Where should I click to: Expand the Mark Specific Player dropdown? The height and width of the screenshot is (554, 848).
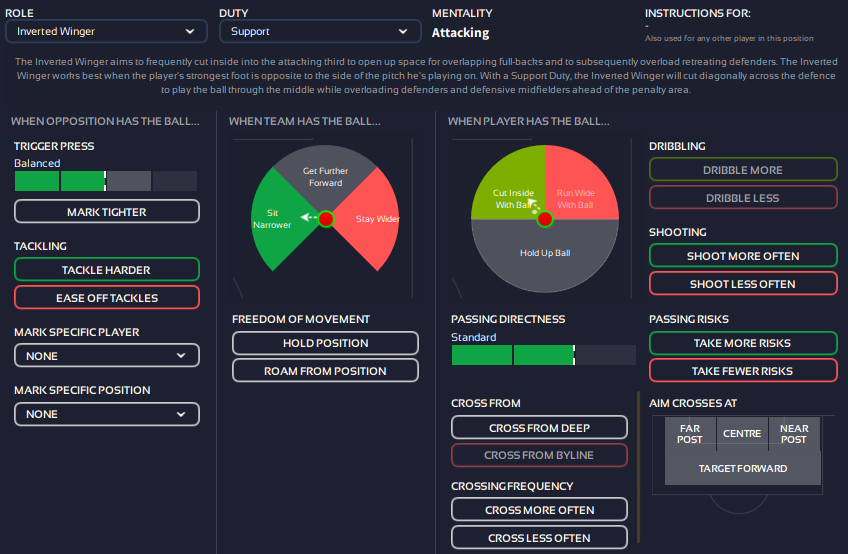click(107, 355)
